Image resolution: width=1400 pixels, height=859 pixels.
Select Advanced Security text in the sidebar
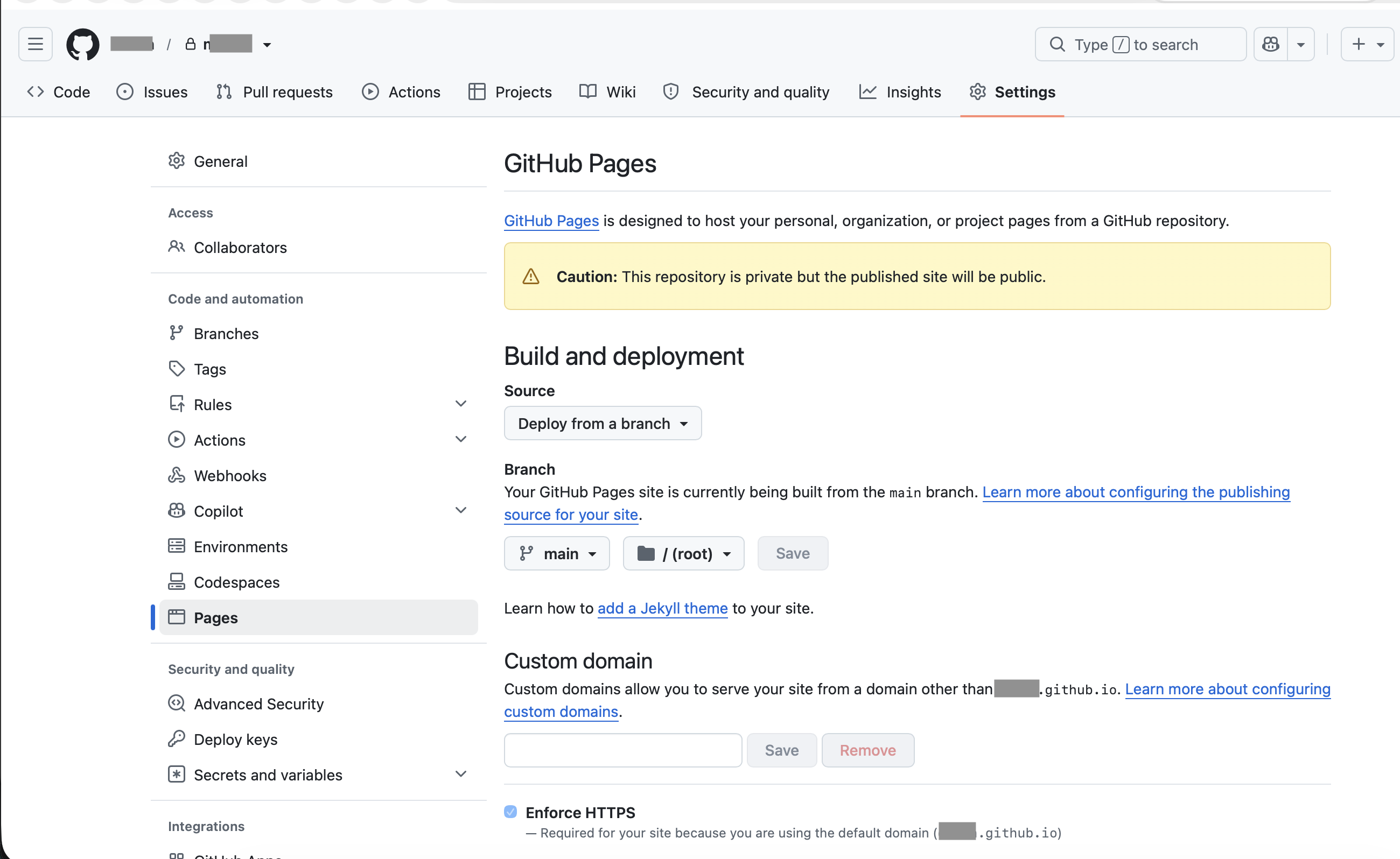pyautogui.click(x=258, y=704)
